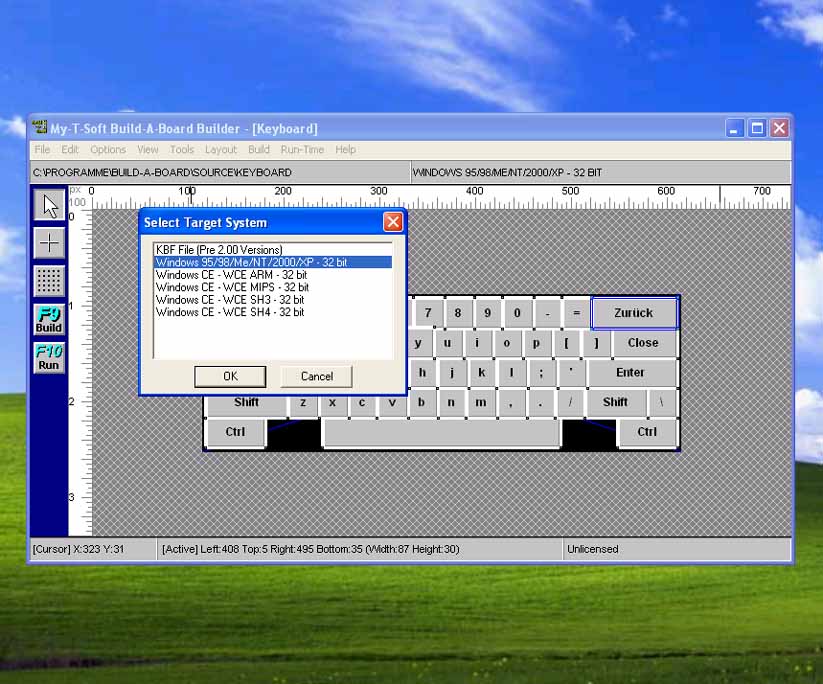Viewport: 823px width, 684px height.
Task: Select the backslash key beside right Shift
Action: 662,403
